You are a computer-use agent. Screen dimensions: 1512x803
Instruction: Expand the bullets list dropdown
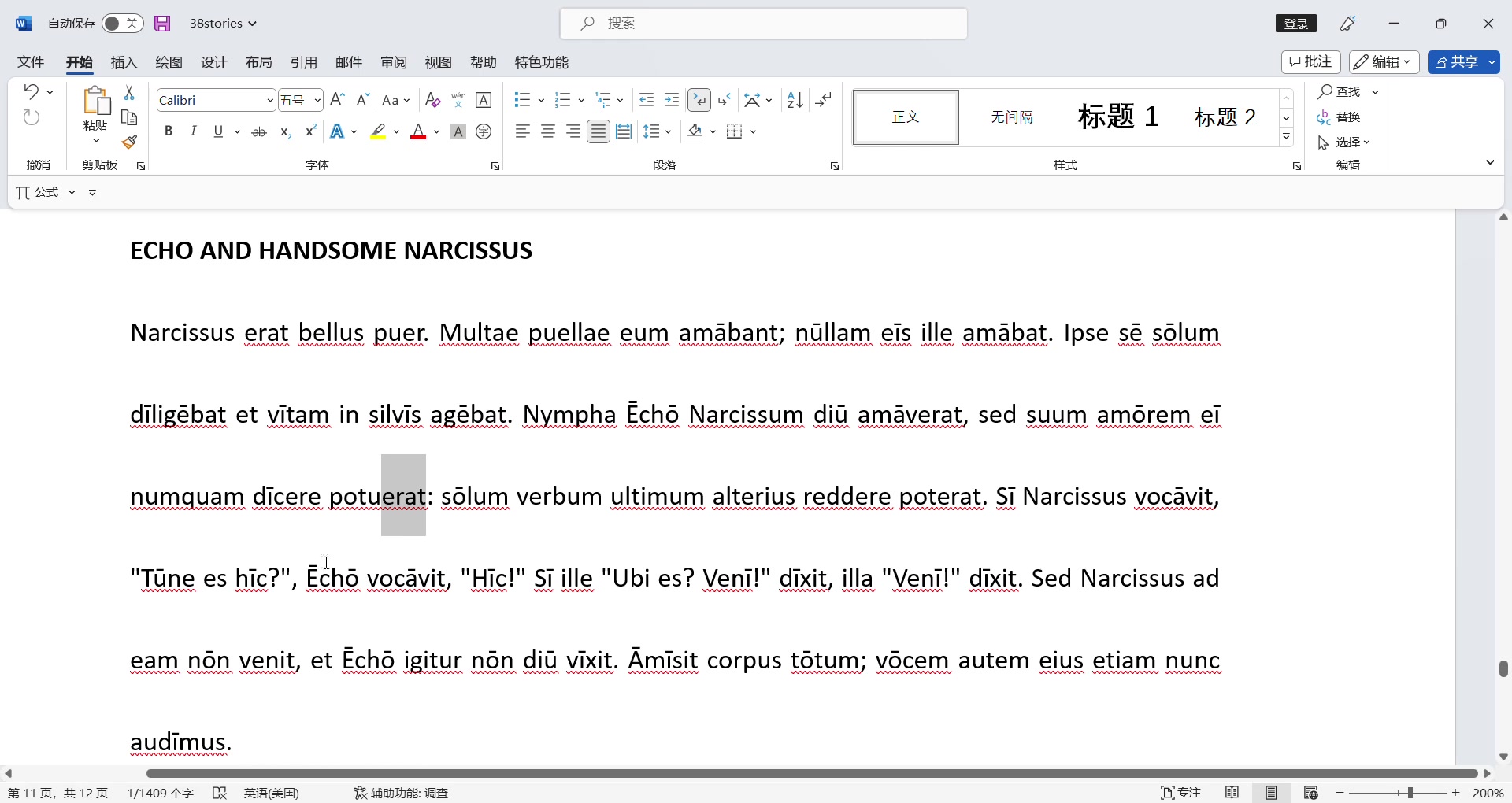(541, 100)
